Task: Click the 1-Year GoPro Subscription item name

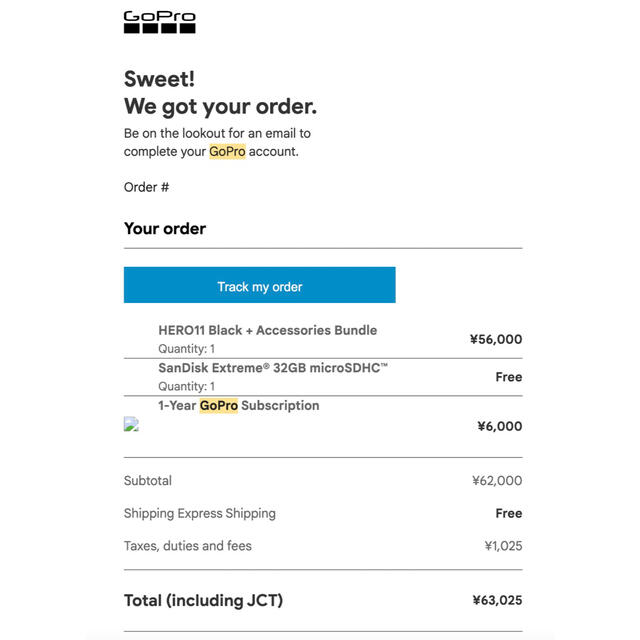Action: [x=239, y=405]
